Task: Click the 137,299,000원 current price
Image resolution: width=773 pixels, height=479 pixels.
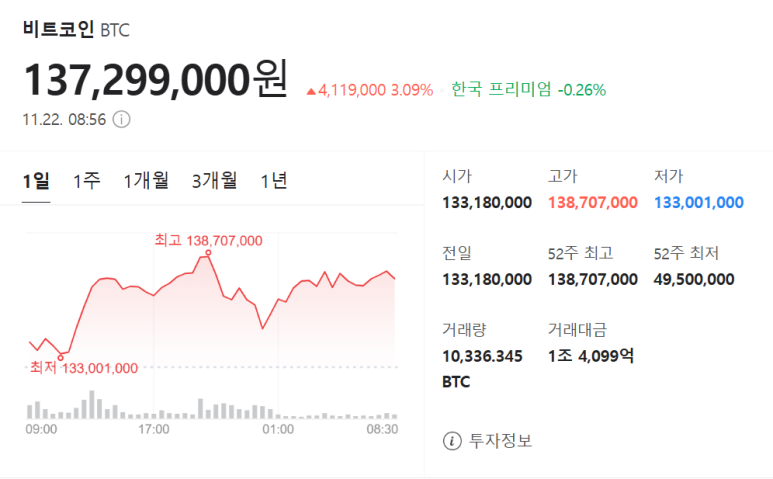Action: coord(155,79)
